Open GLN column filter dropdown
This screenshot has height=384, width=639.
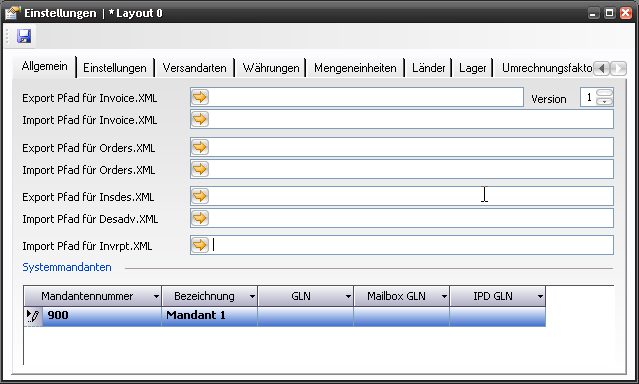[x=348, y=296]
